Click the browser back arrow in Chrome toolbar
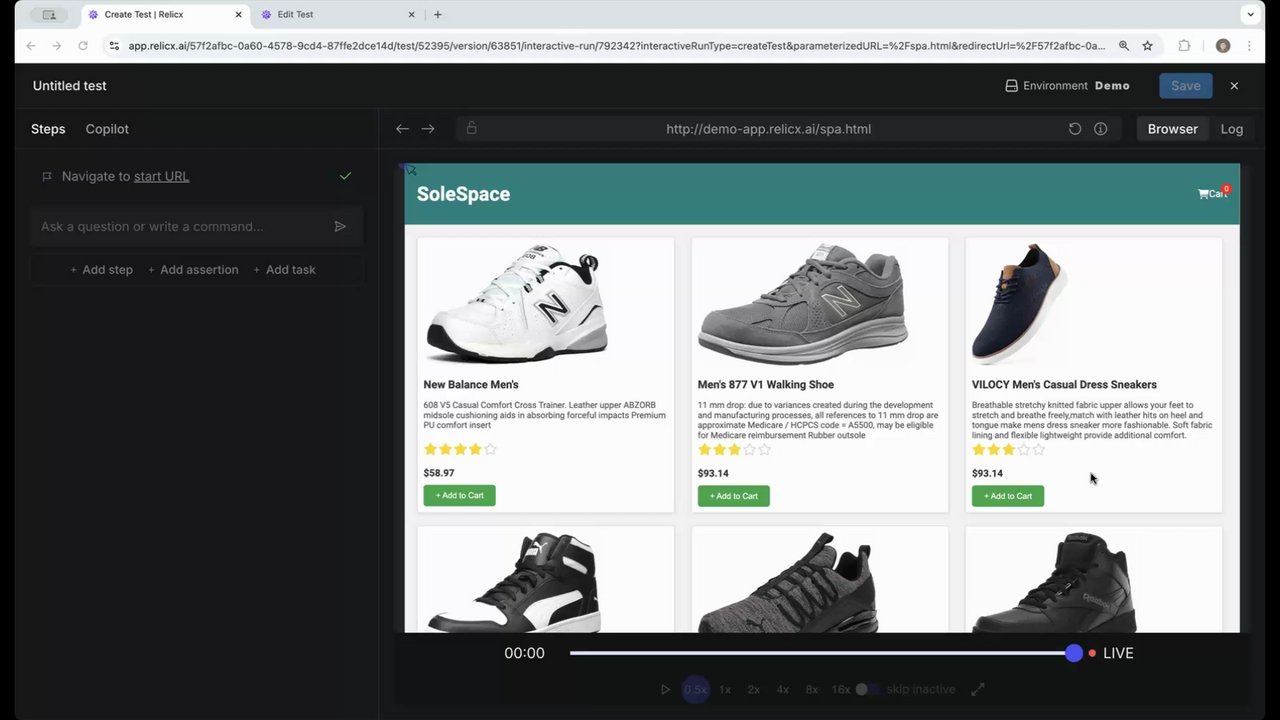This screenshot has height=720, width=1280. pos(31,46)
